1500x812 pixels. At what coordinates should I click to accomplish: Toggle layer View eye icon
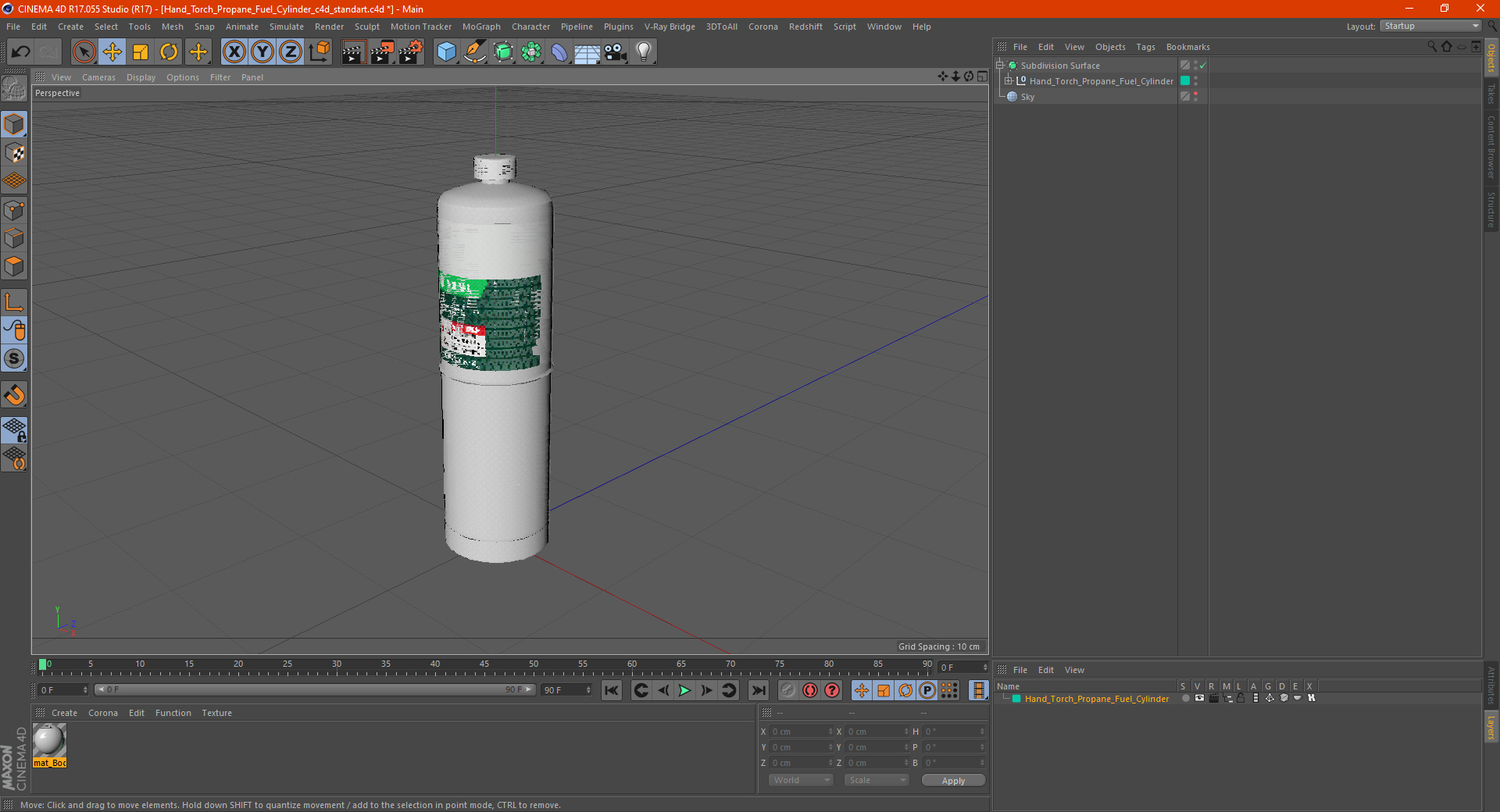[x=1199, y=699]
